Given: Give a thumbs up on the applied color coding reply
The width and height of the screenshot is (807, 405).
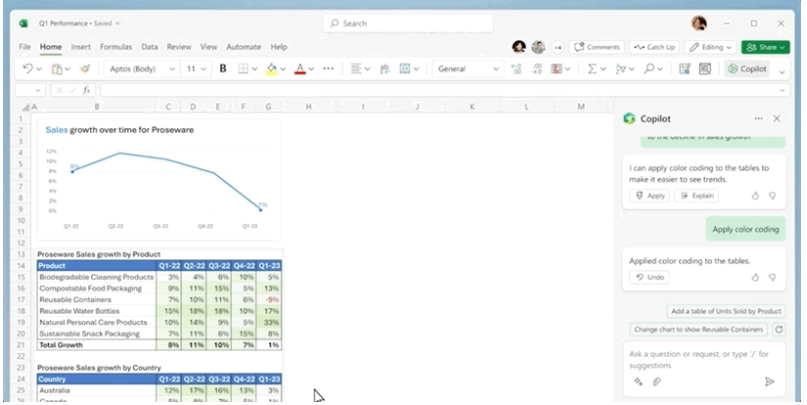Looking at the screenshot, I should coord(755,277).
